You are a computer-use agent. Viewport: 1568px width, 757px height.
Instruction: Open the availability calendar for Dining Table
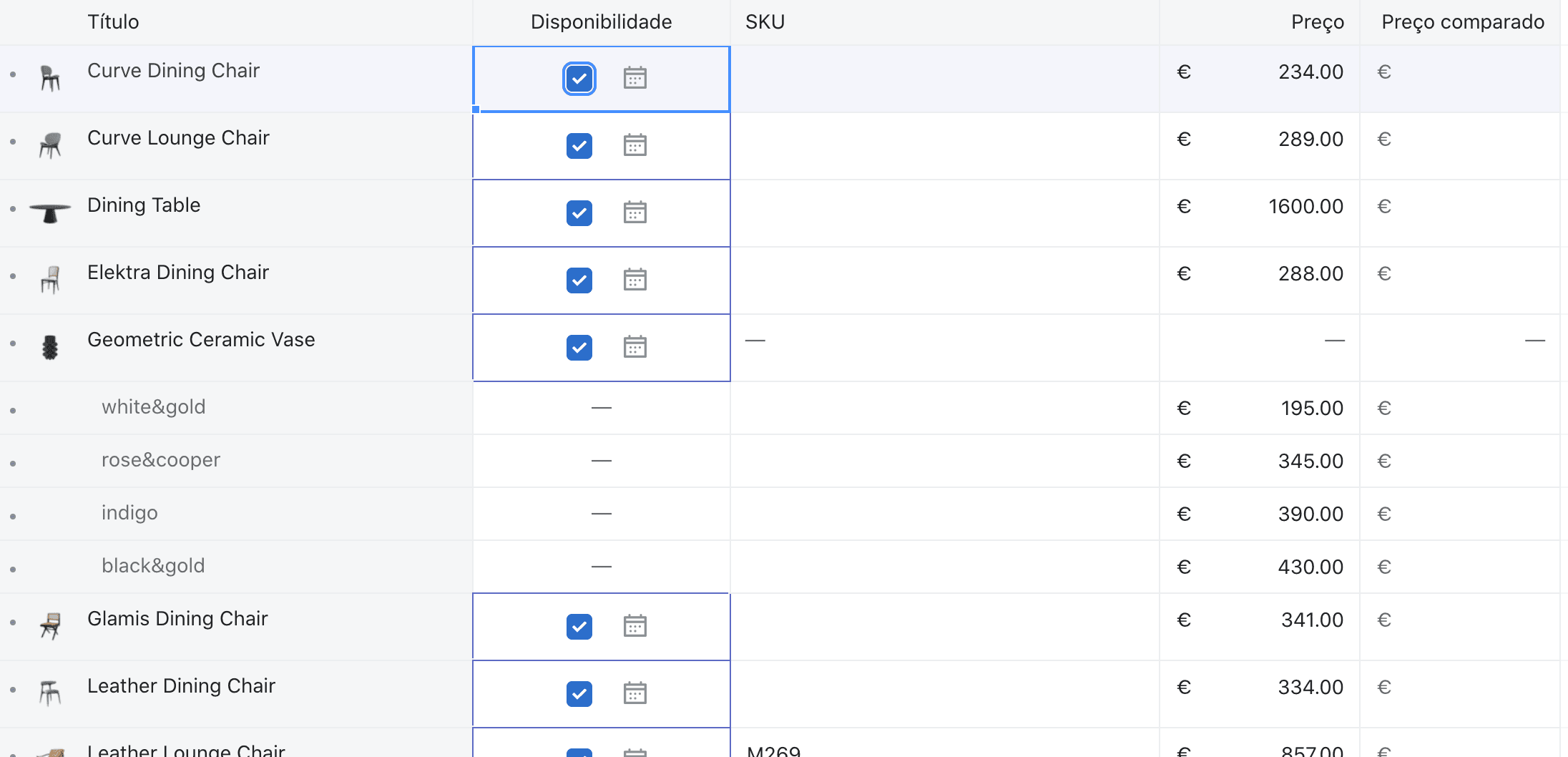[636, 213]
